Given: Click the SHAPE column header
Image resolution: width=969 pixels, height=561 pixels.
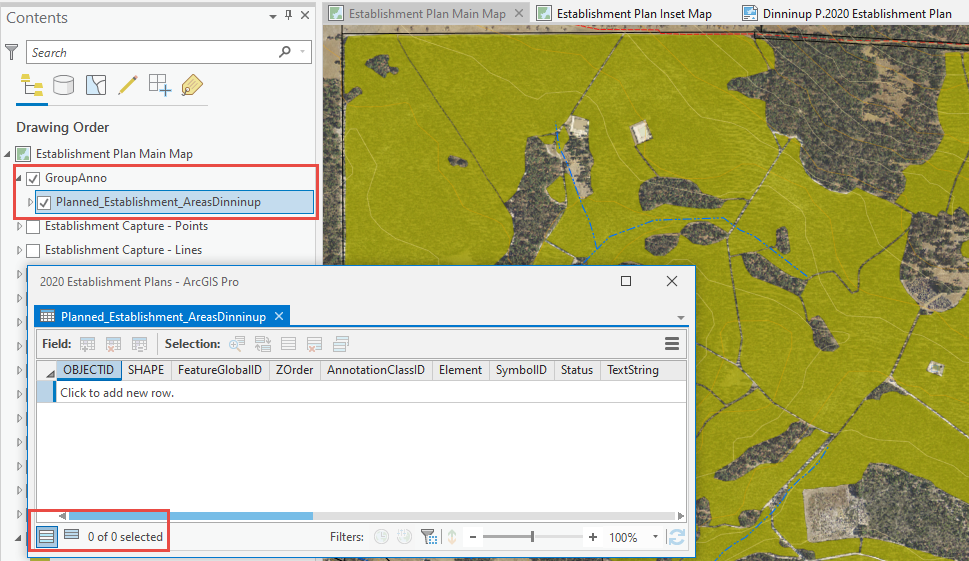Looking at the screenshot, I should (146, 370).
